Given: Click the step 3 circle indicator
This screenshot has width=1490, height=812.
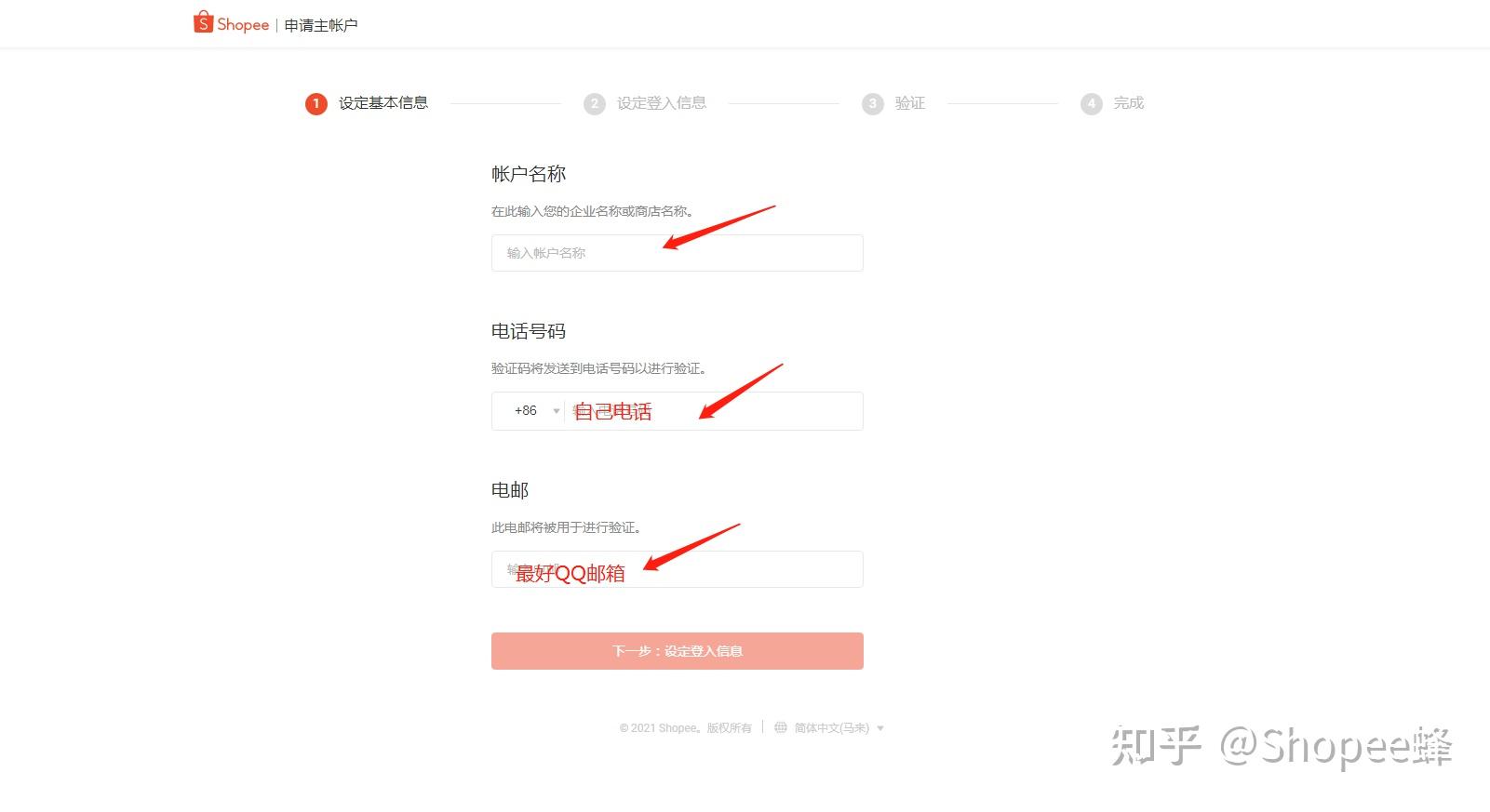Looking at the screenshot, I should 872,103.
